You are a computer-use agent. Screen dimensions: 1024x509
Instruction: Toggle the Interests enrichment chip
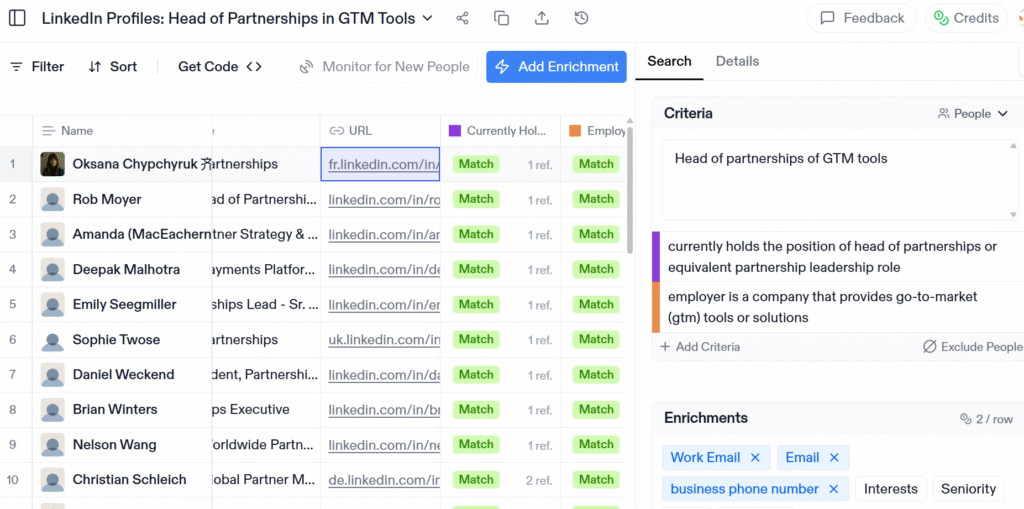point(890,489)
